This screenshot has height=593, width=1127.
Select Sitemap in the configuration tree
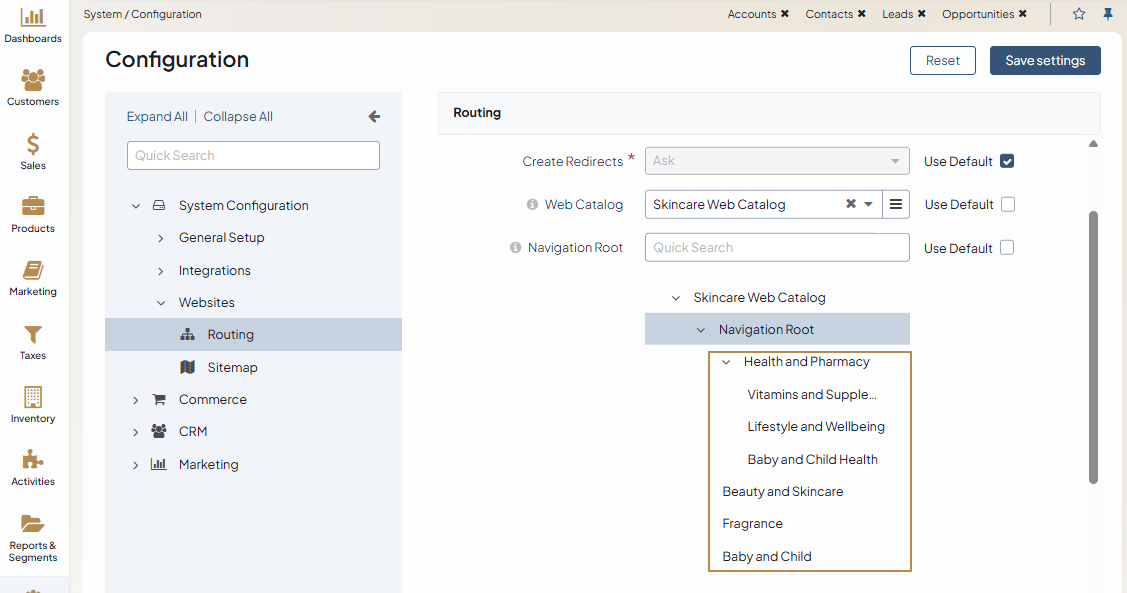click(x=232, y=367)
